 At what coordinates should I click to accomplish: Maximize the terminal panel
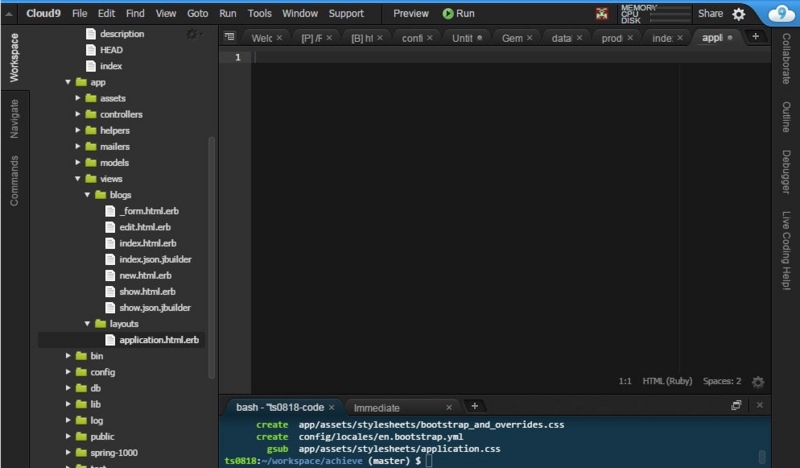pos(736,405)
